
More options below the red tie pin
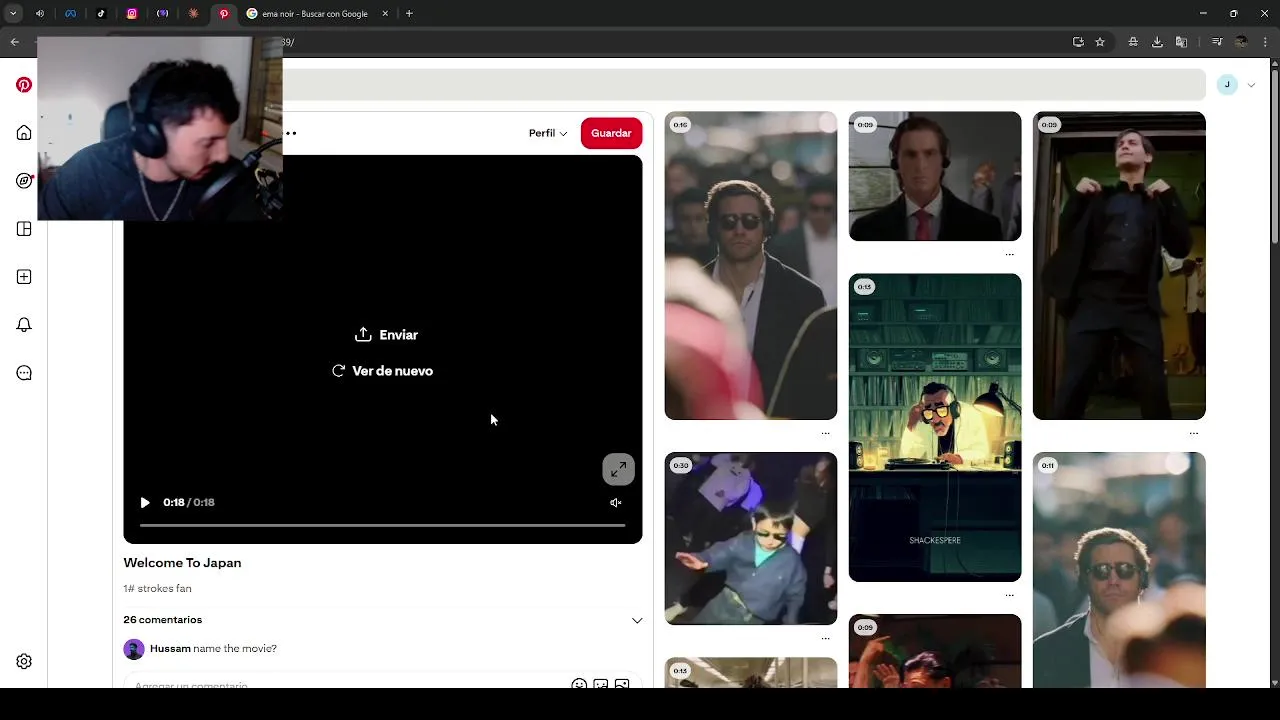coord(1009,254)
